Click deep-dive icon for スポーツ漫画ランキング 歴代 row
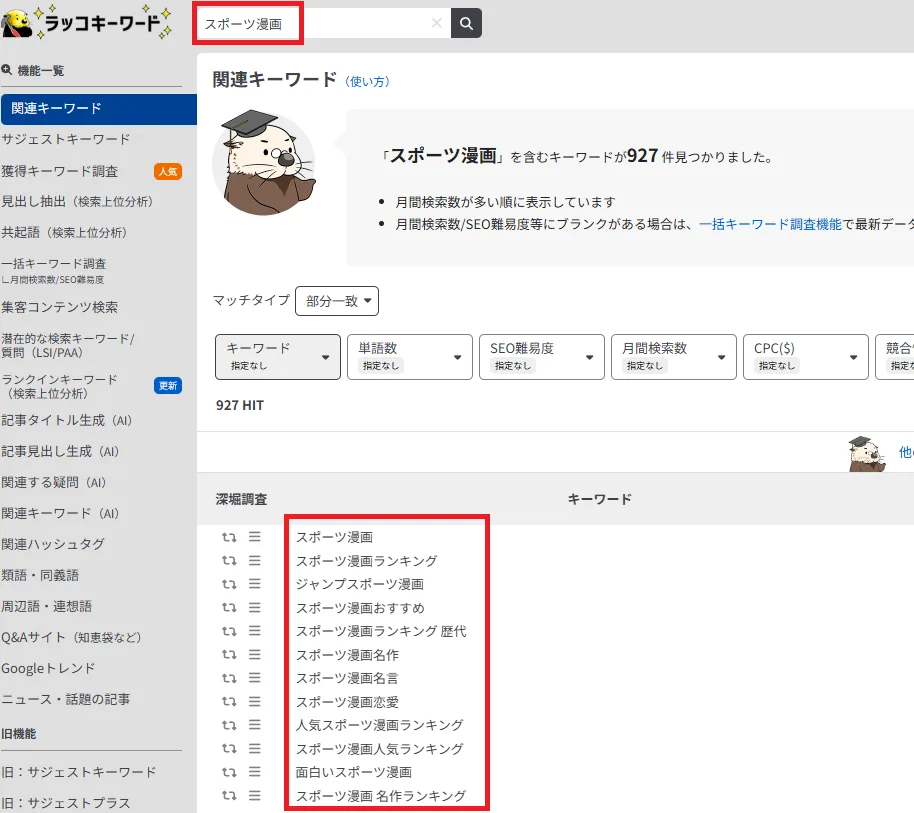914x813 pixels. [x=229, y=631]
